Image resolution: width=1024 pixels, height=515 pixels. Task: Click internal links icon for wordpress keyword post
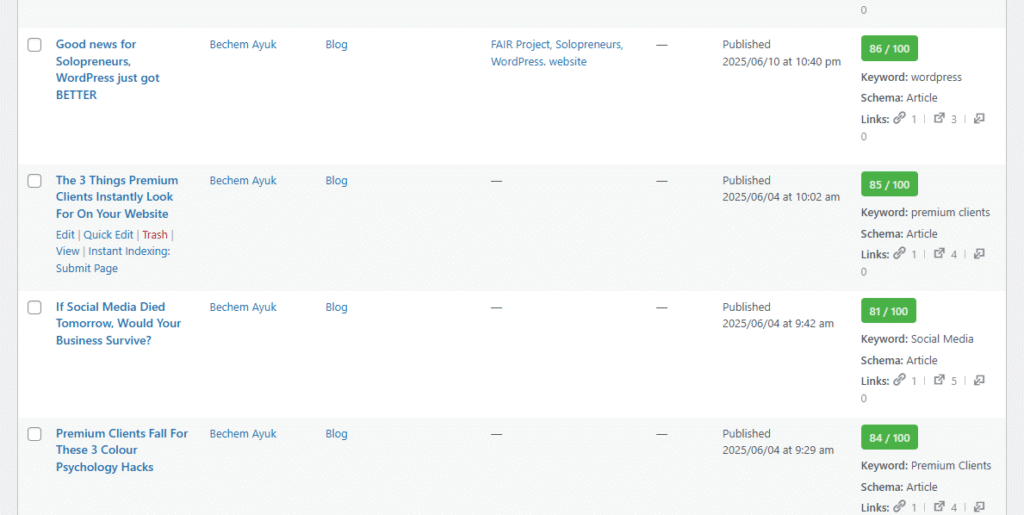899,118
